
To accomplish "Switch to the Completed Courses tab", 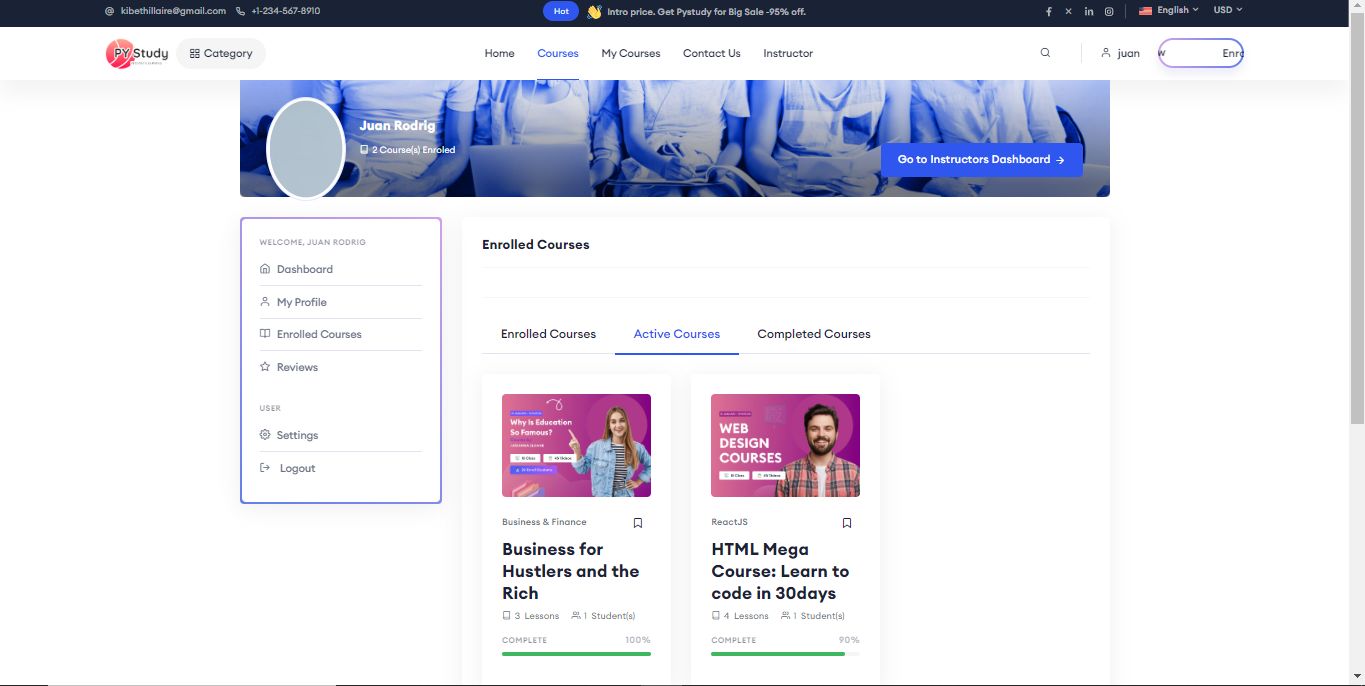I will pyautogui.click(x=813, y=334).
